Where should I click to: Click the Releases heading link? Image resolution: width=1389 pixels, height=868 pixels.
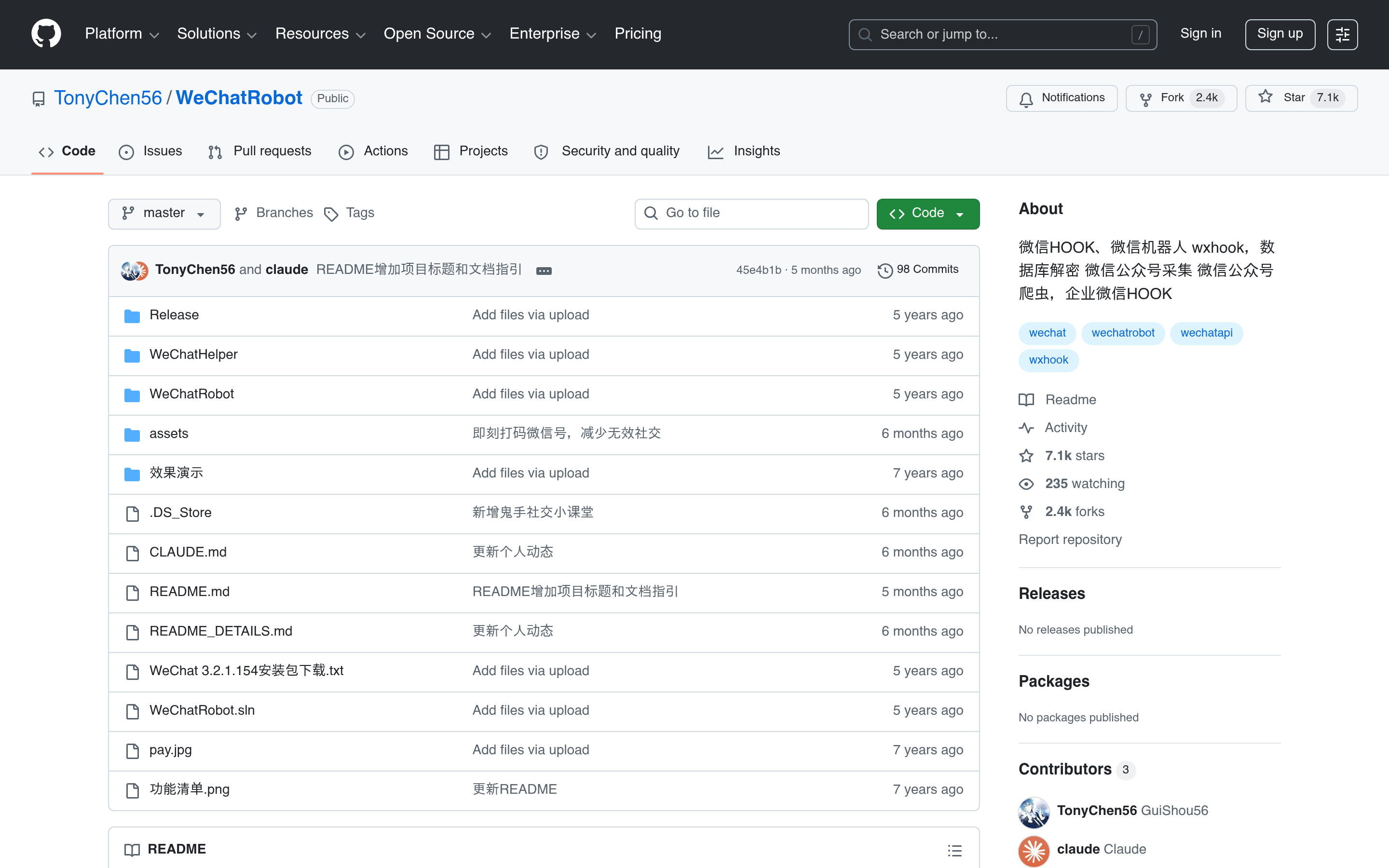pos(1051,594)
